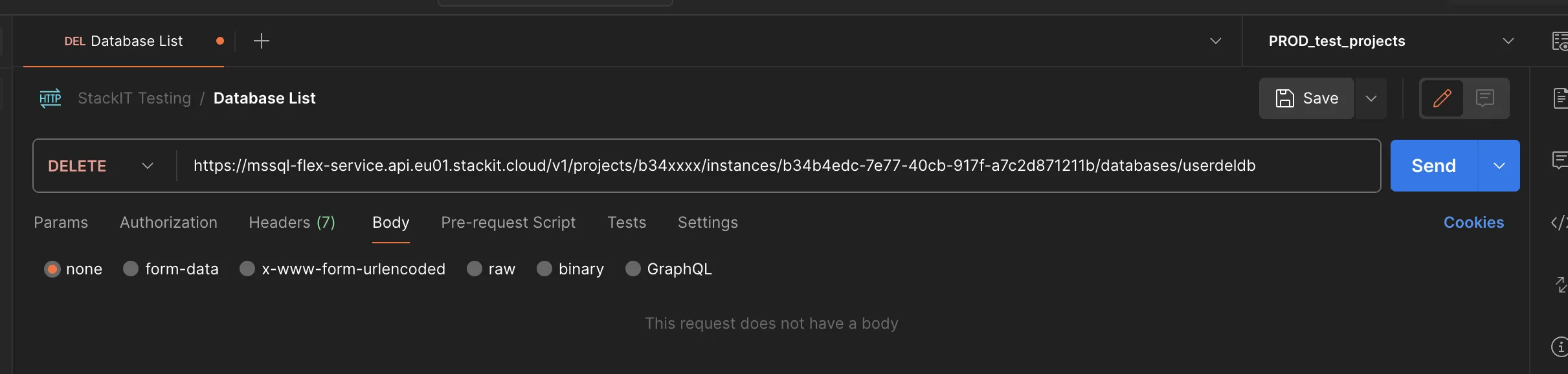Show the info icon in right sidebar
This screenshot has height=374, width=1568.
point(1560,347)
